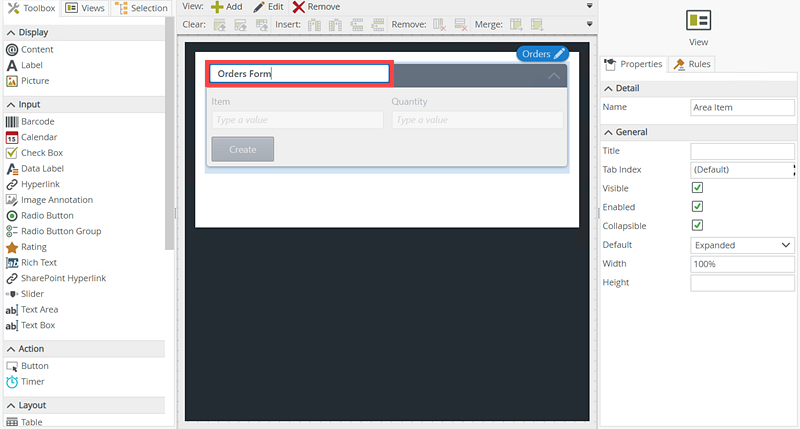Click the empty Title property field

(x=742, y=152)
